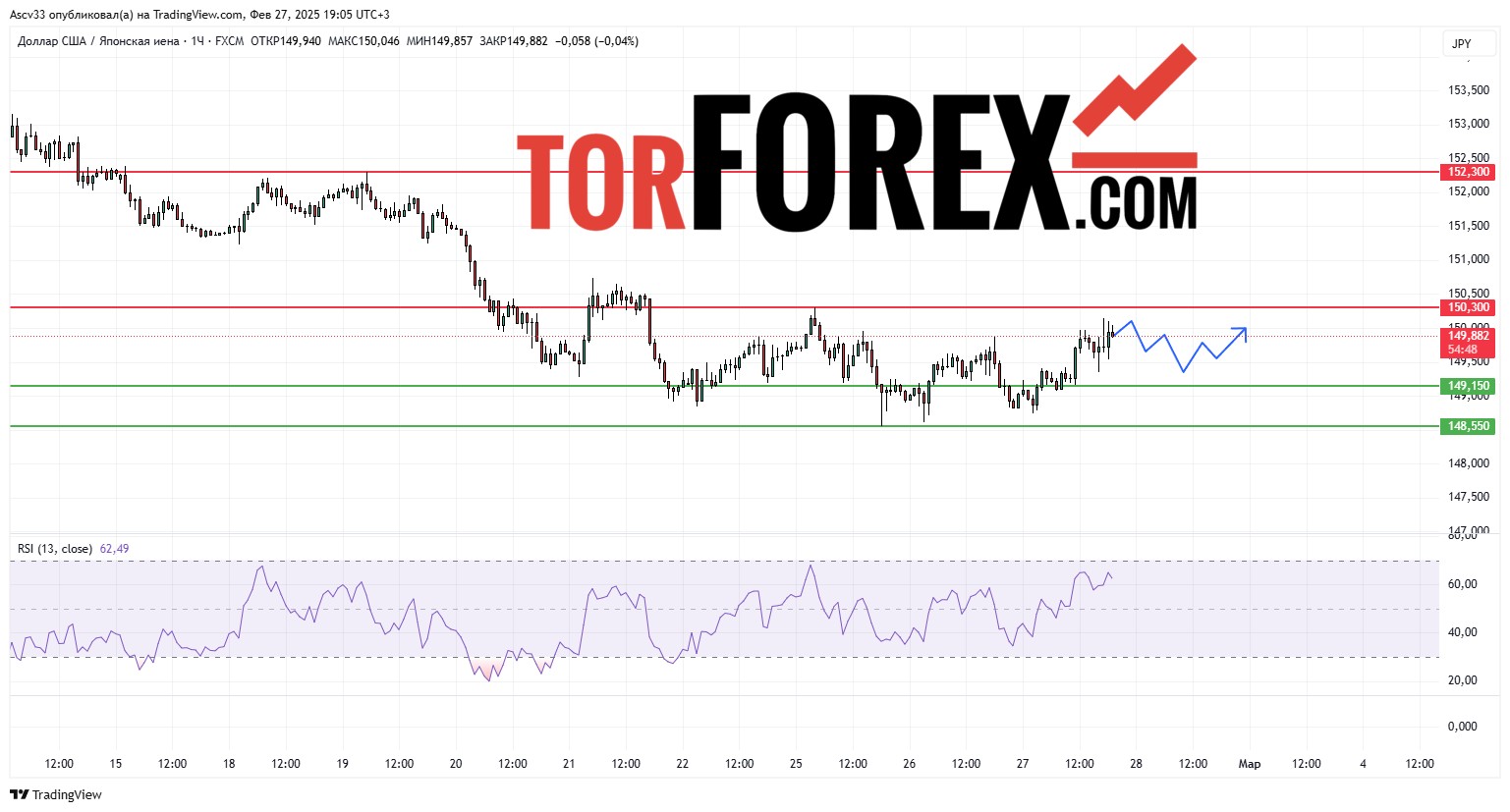Click date 18 on the time axis
The image size is (1510, 812).
[x=229, y=764]
